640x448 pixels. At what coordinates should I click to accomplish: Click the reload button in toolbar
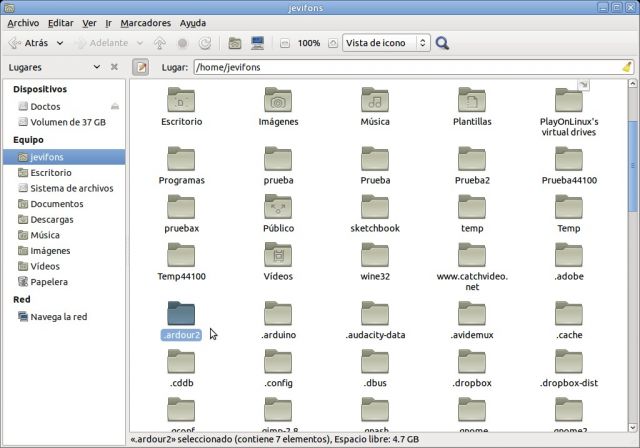(x=204, y=43)
